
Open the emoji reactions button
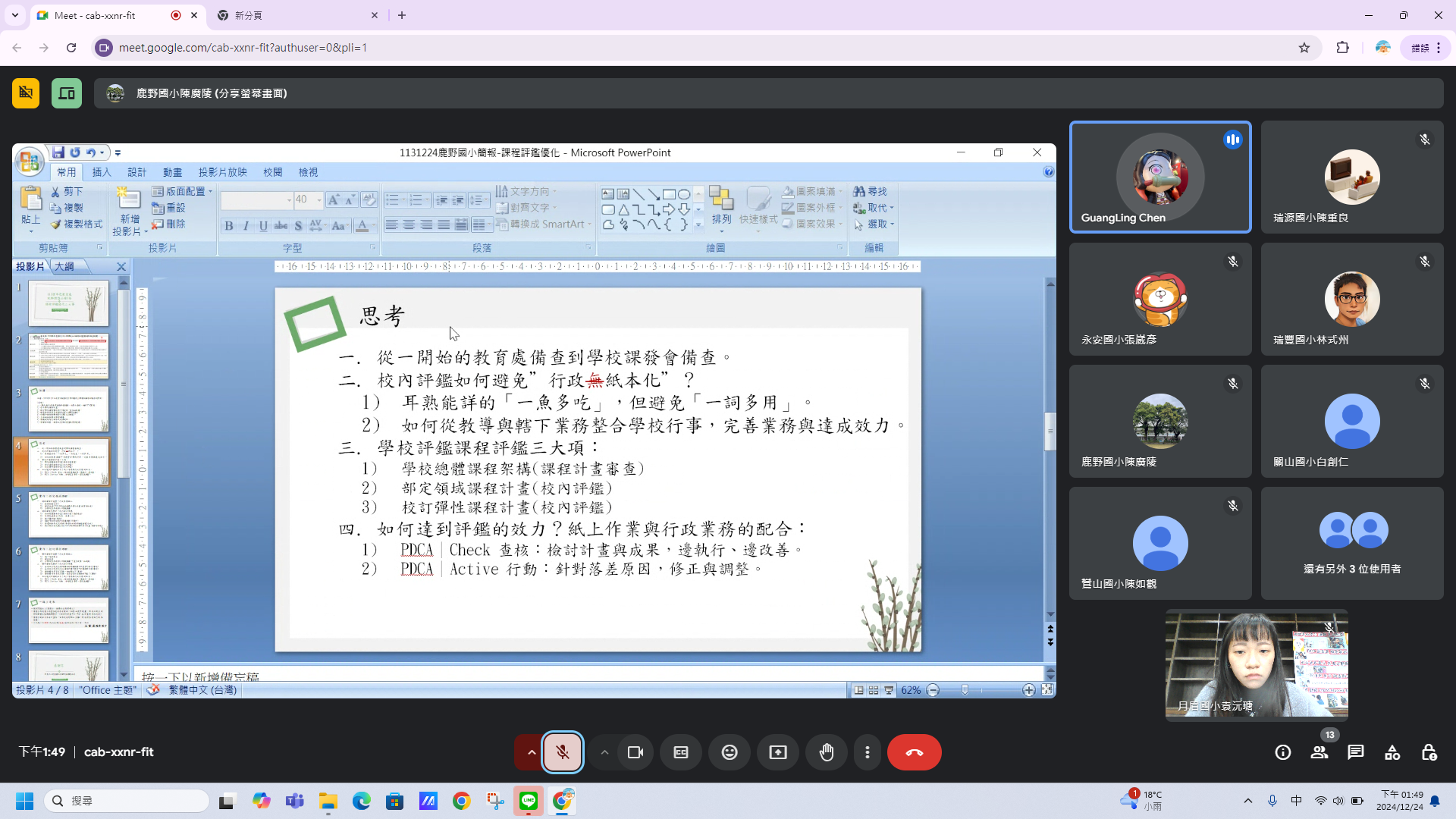(x=730, y=752)
